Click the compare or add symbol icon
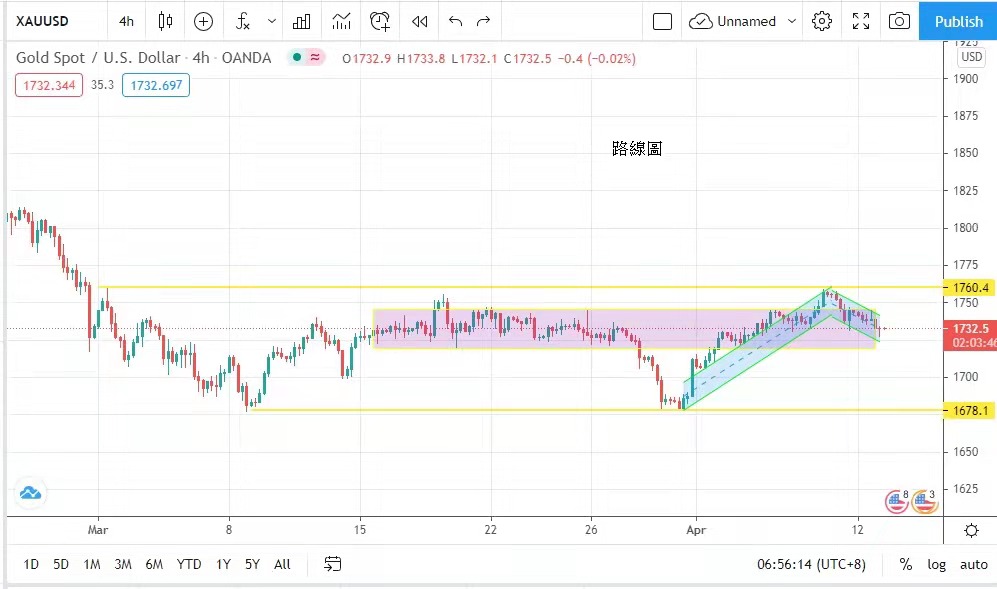The height and width of the screenshot is (589, 997). [203, 21]
